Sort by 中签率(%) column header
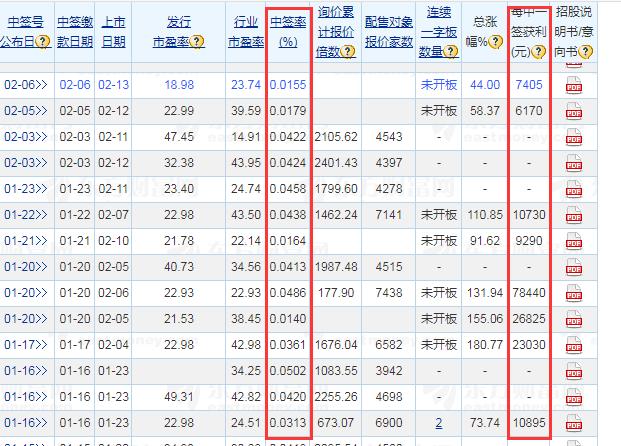This screenshot has width=621, height=446. coord(288,32)
